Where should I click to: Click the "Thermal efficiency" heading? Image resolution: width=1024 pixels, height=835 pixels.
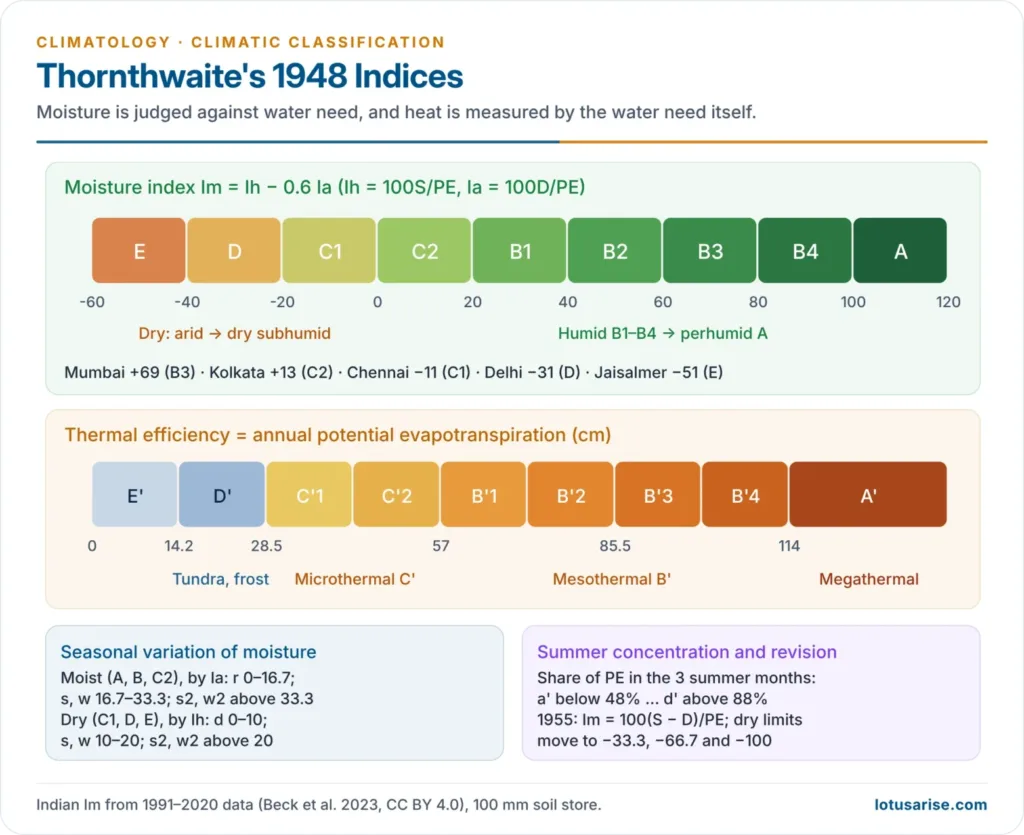coord(338,435)
